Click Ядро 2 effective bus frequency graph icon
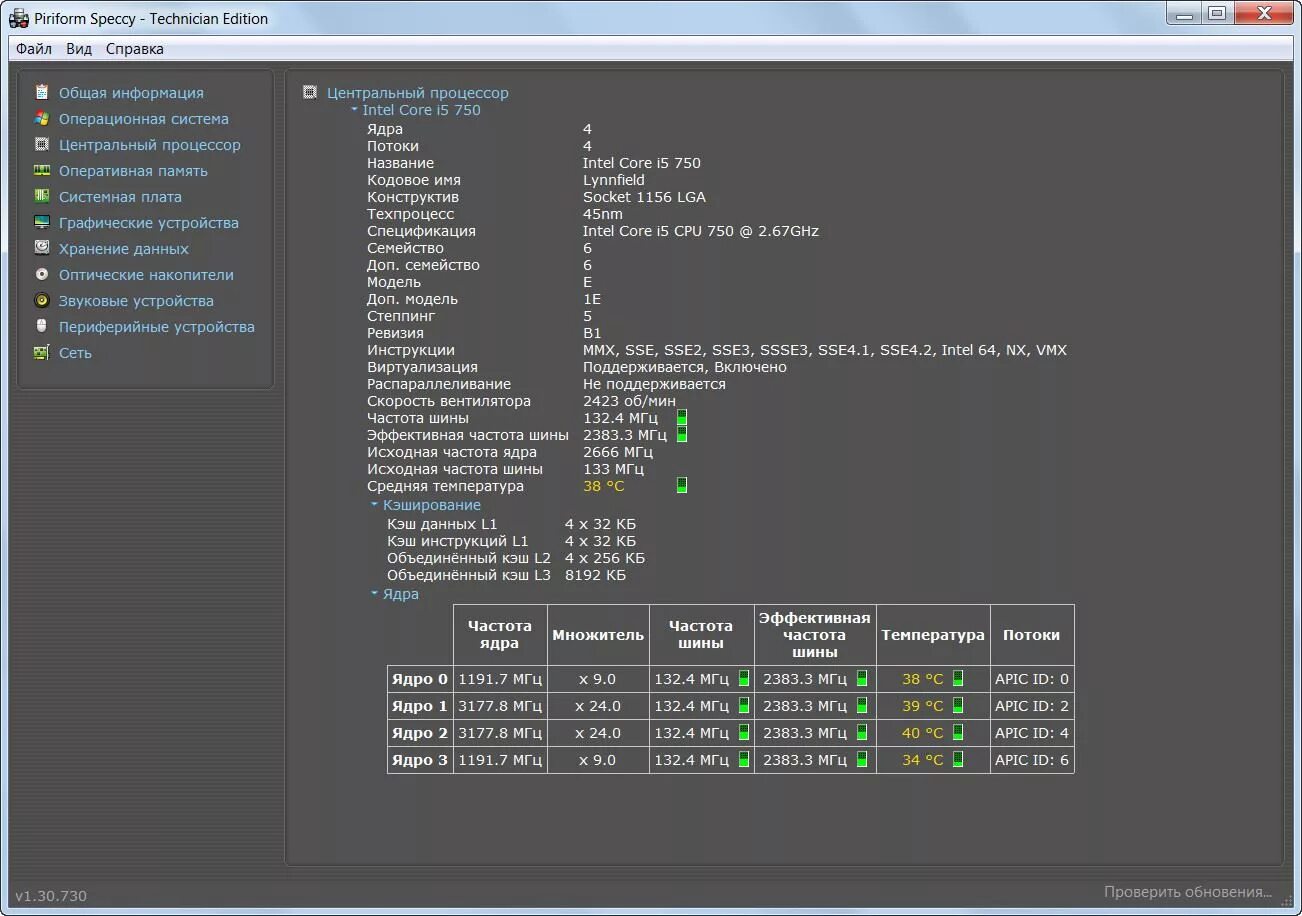The width and height of the screenshot is (1302, 916). [x=862, y=732]
